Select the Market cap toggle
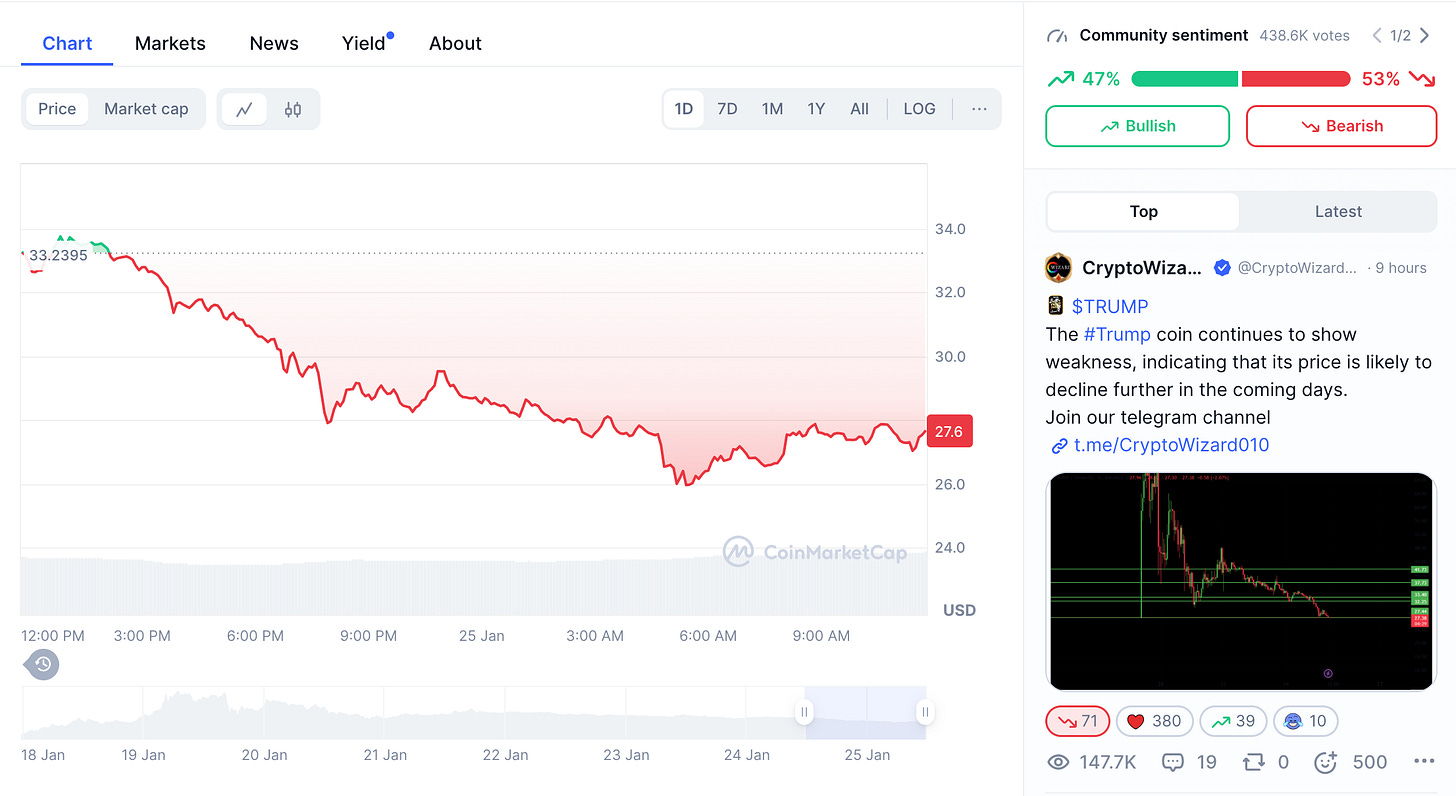 146,109
